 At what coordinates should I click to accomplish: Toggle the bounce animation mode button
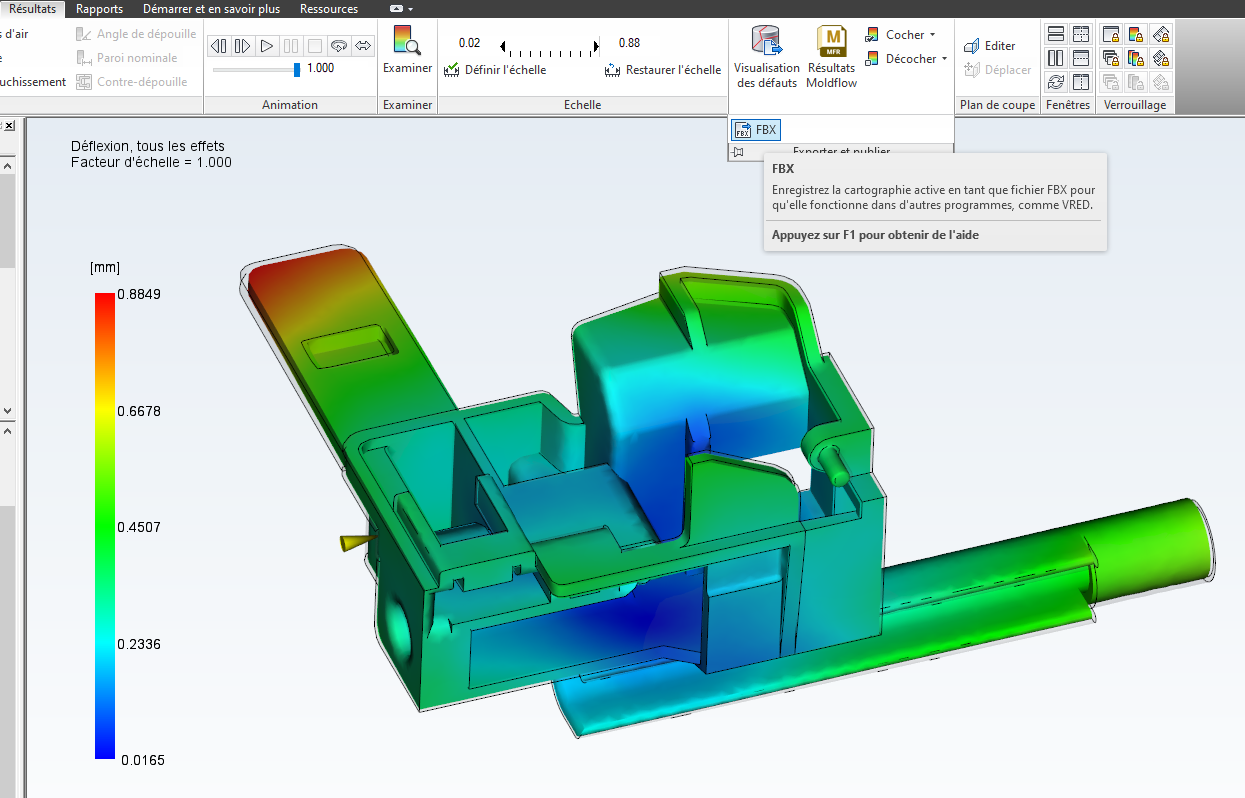point(363,45)
